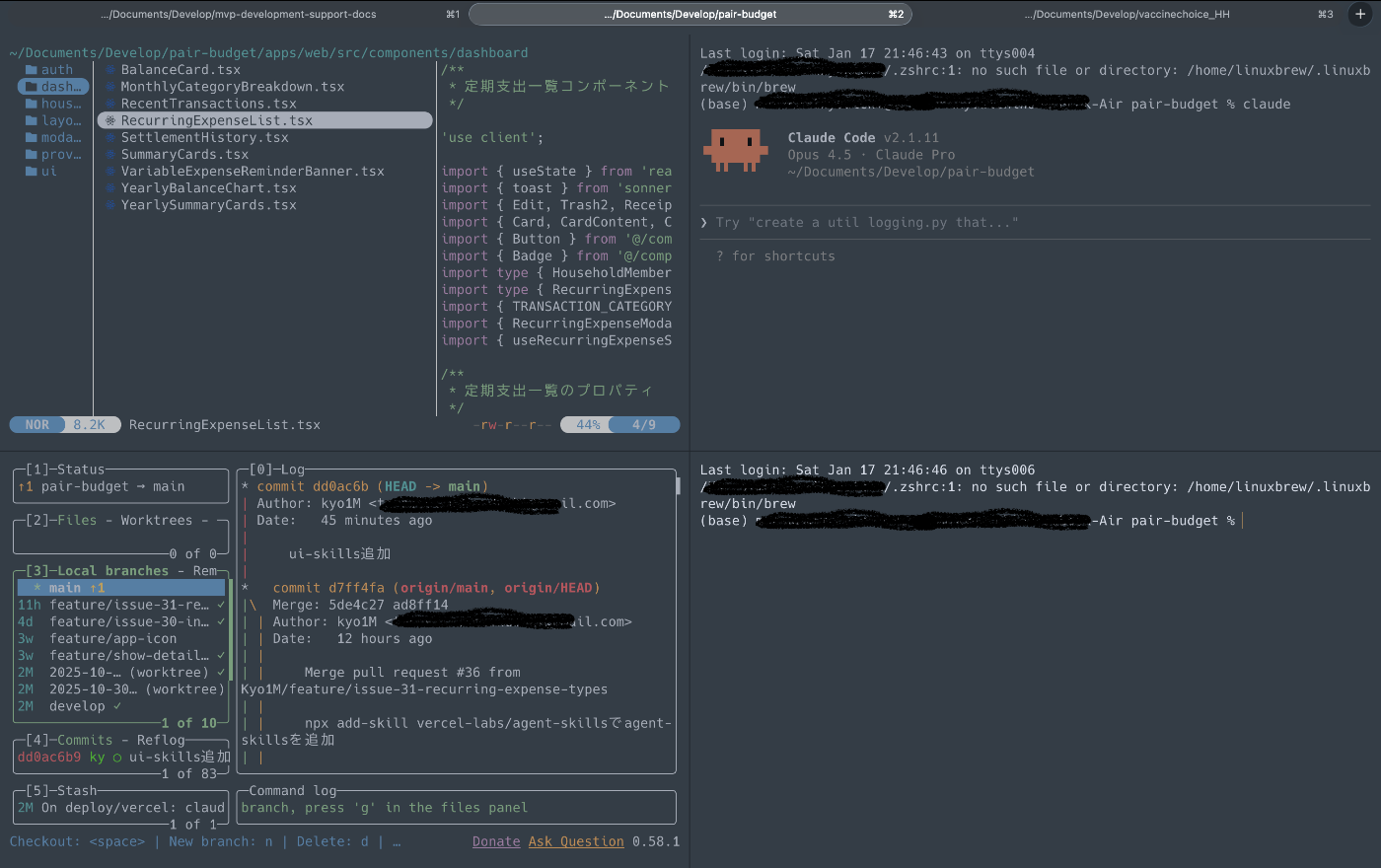
Task: Click the BalanceCard.tsx file icon
Action: tap(110, 70)
